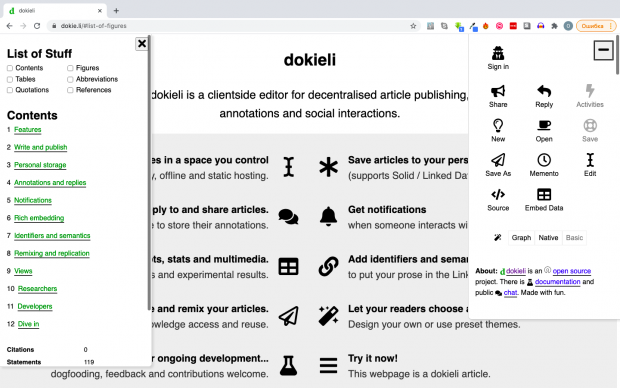Jump to Researchers section
This screenshot has height=388, width=620.
[x=38, y=289]
